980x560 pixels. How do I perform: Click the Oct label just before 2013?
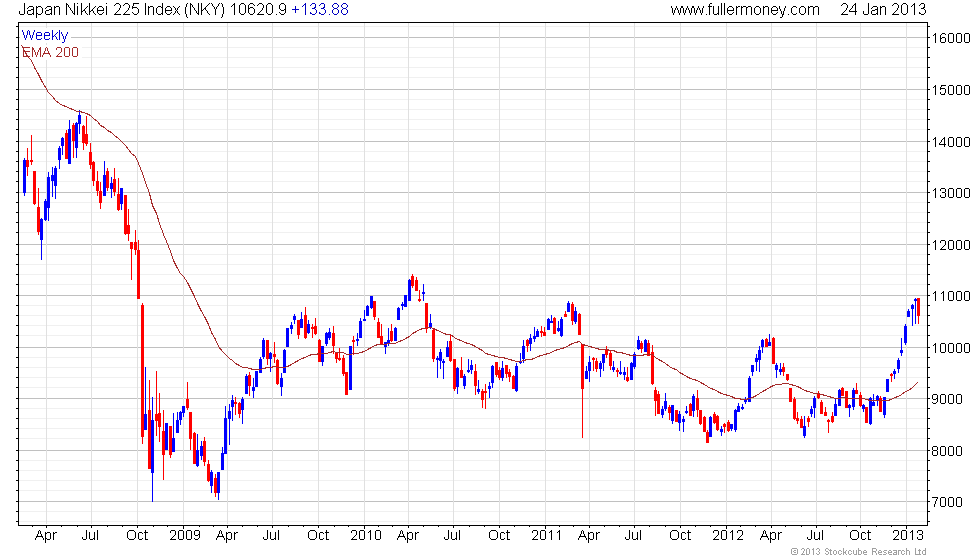click(x=860, y=536)
